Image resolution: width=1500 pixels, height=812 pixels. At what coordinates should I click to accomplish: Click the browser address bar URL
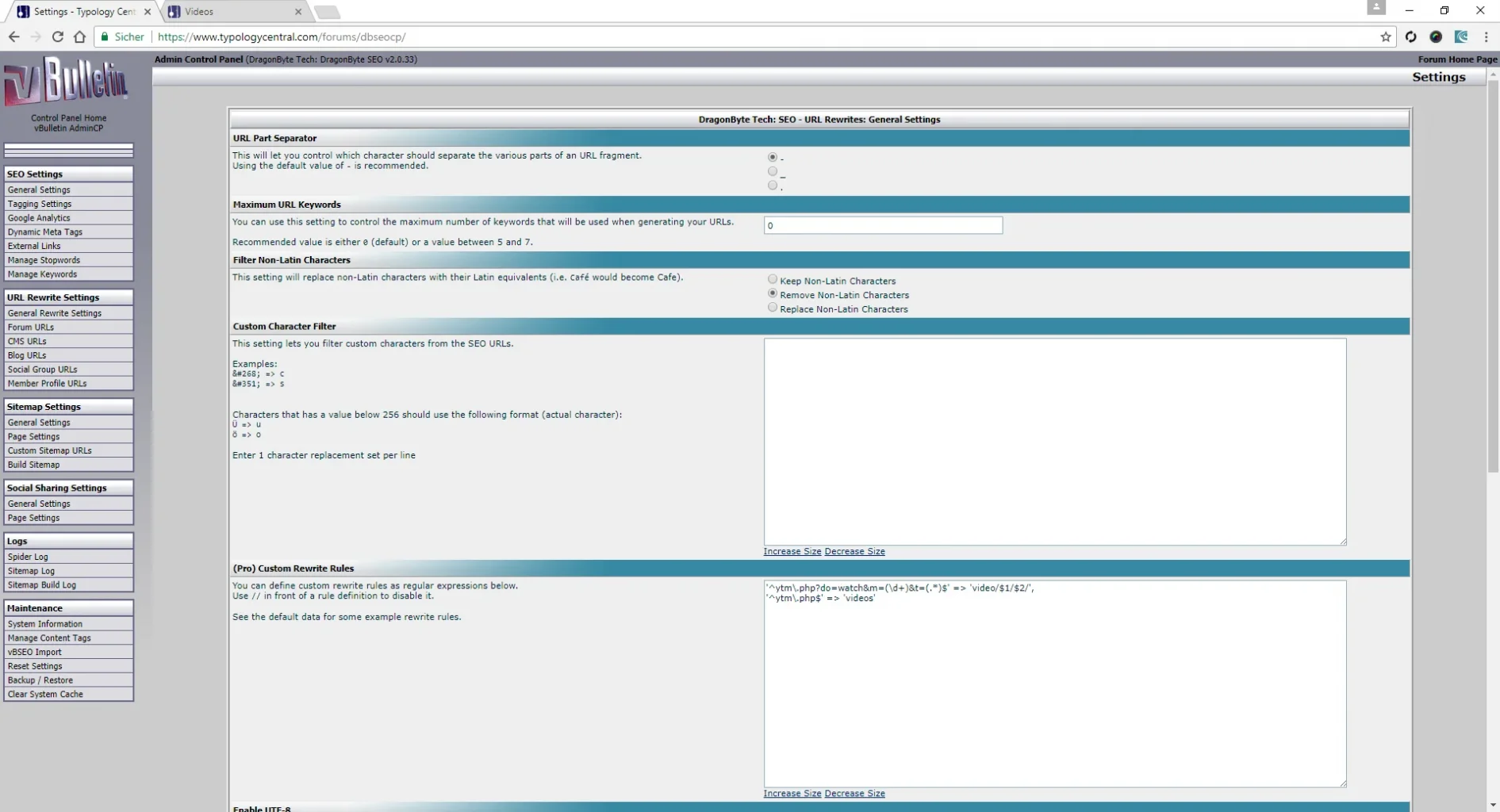[x=282, y=36]
